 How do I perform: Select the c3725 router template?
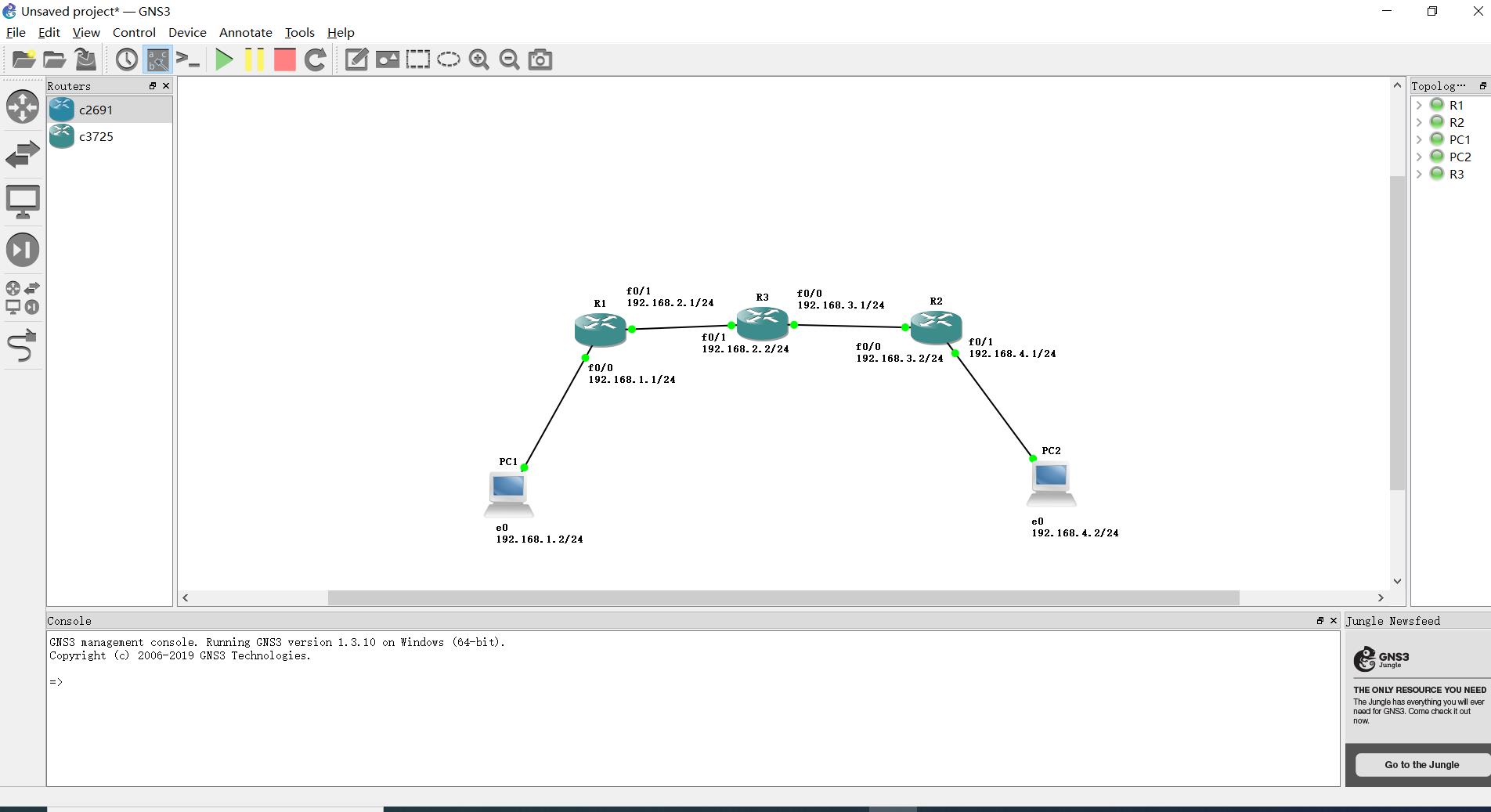(x=97, y=136)
